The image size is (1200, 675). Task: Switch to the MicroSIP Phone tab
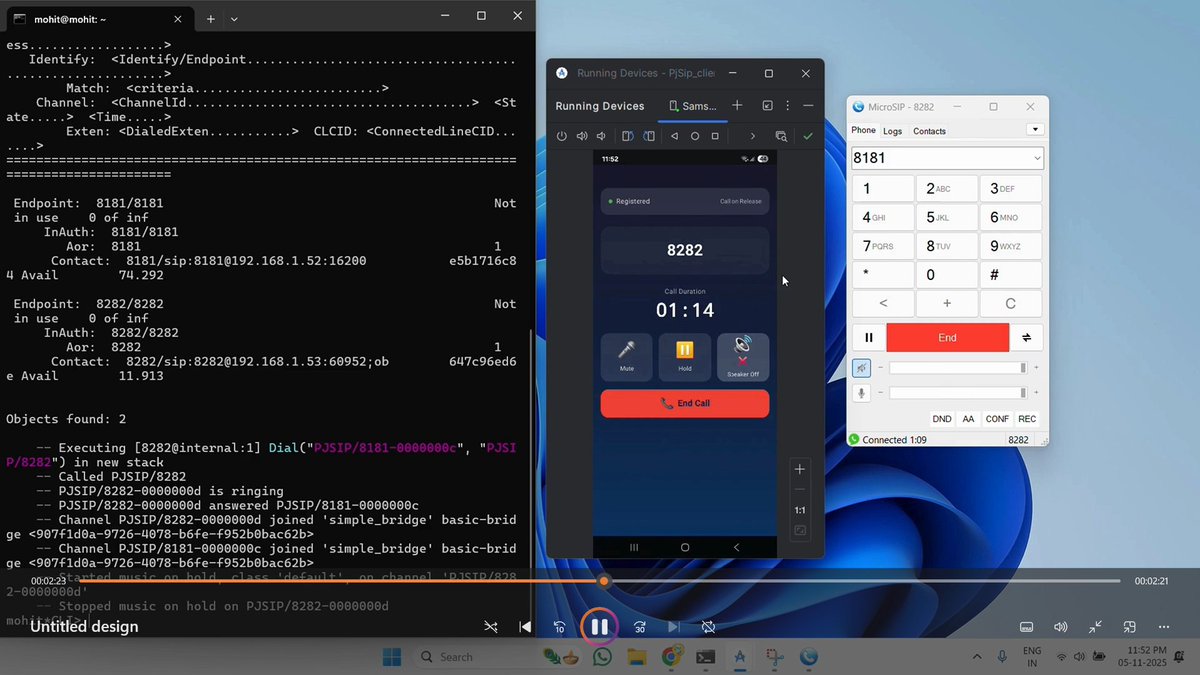863,130
